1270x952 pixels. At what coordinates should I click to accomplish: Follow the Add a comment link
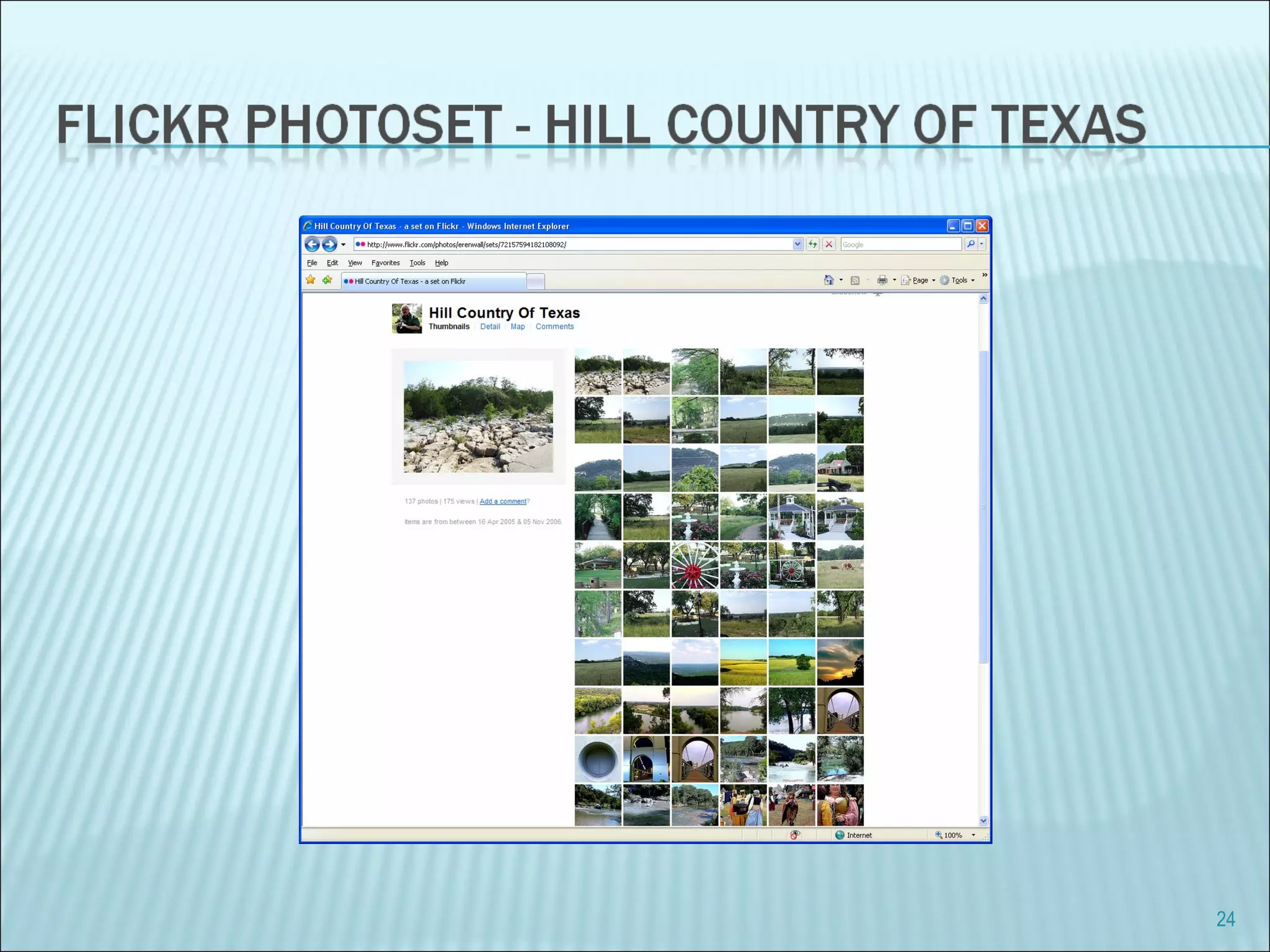[503, 501]
